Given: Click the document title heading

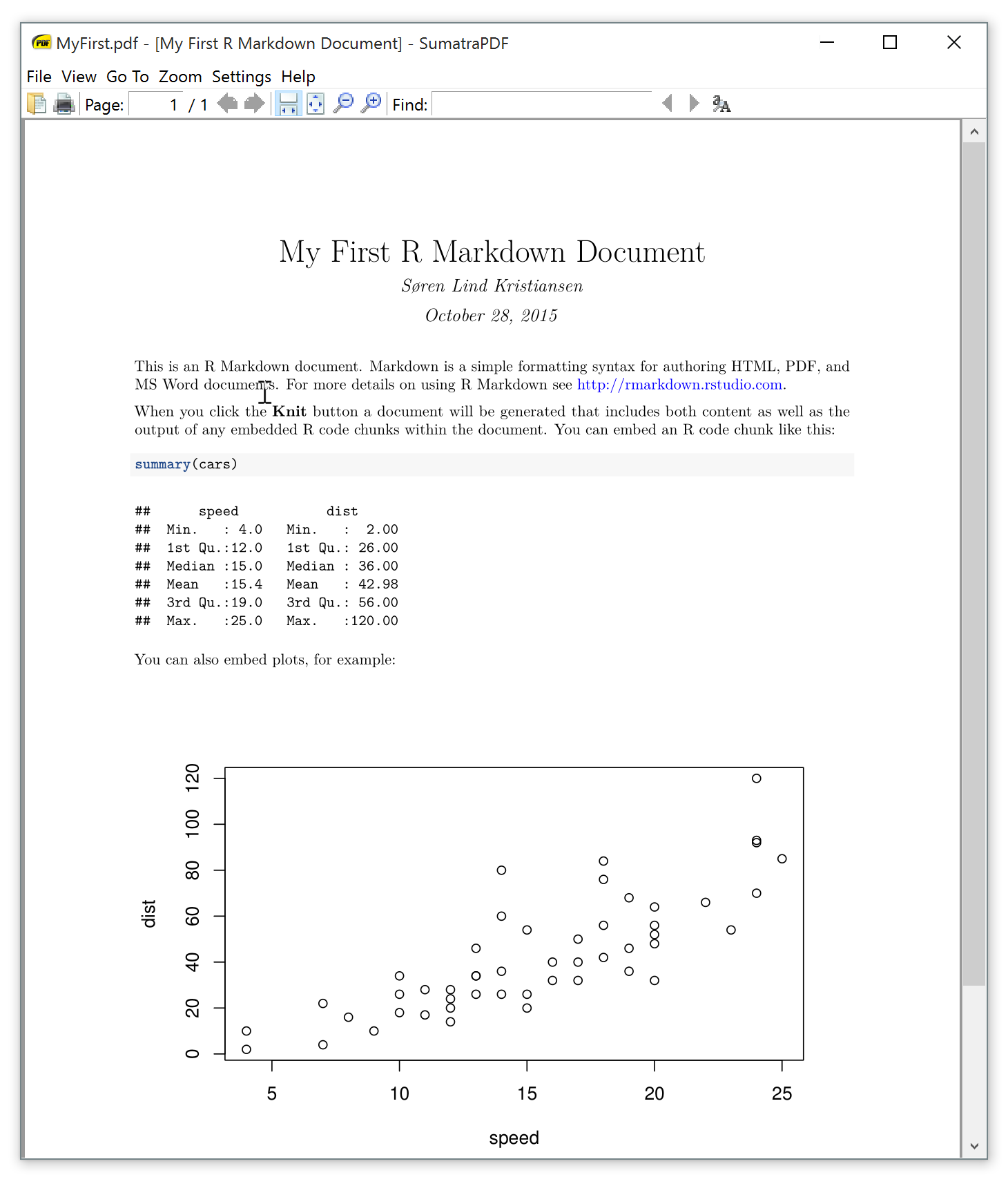Looking at the screenshot, I should (x=492, y=252).
